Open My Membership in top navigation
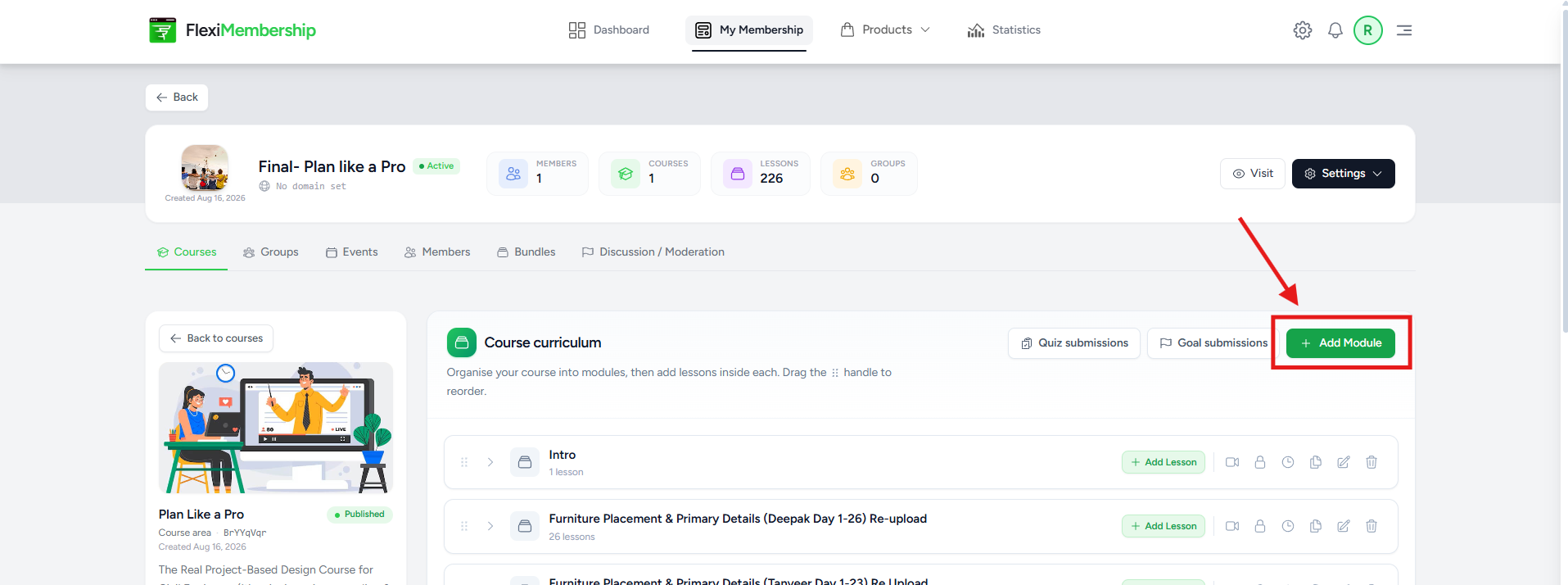The image size is (1568, 585). pyautogui.click(x=749, y=30)
